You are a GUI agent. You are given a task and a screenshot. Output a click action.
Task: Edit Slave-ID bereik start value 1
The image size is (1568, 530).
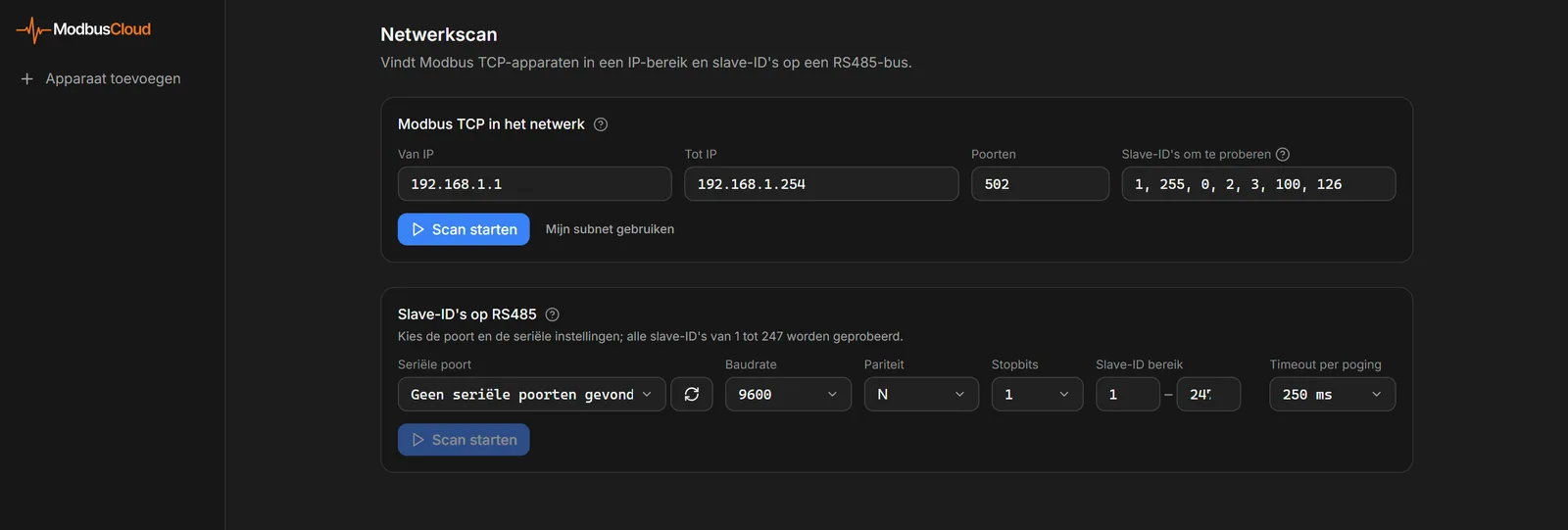coord(1128,394)
